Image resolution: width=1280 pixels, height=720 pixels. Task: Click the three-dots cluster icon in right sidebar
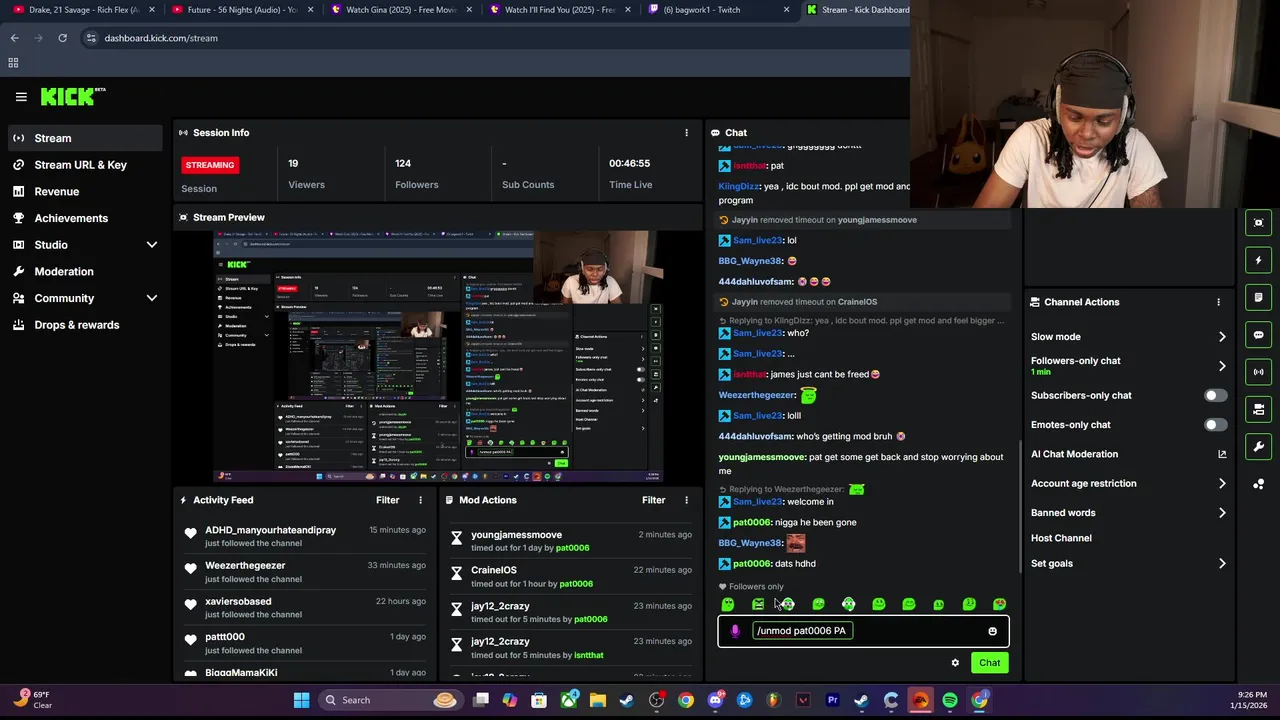click(1259, 484)
